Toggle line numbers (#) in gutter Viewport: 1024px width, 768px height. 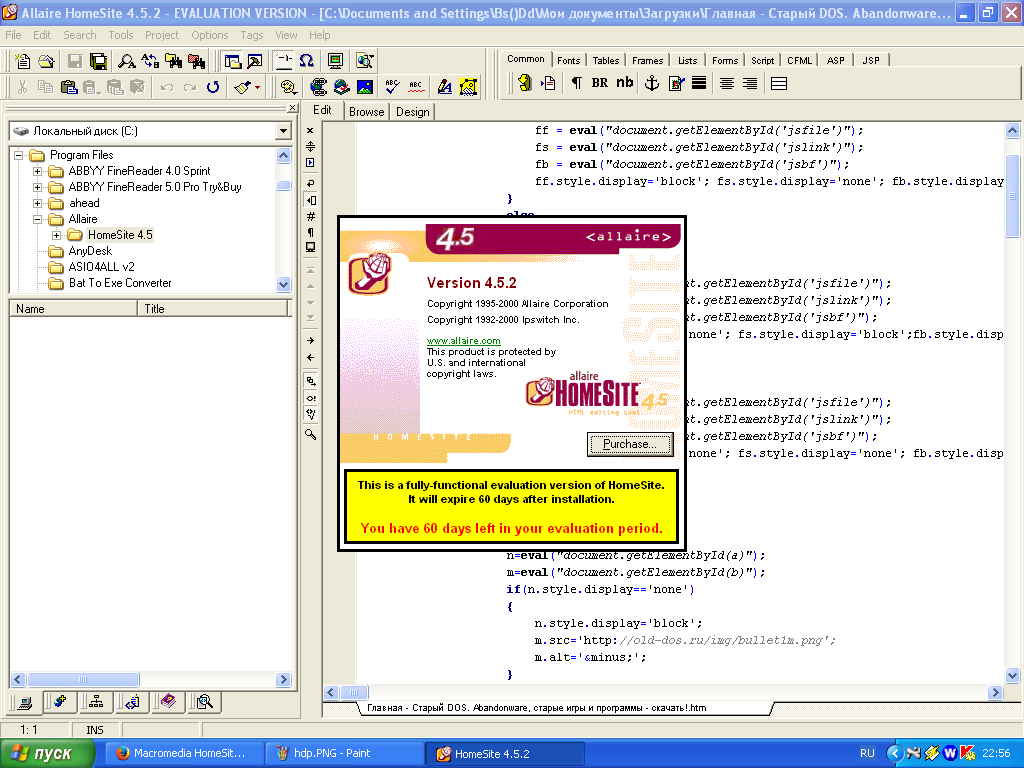[310, 216]
